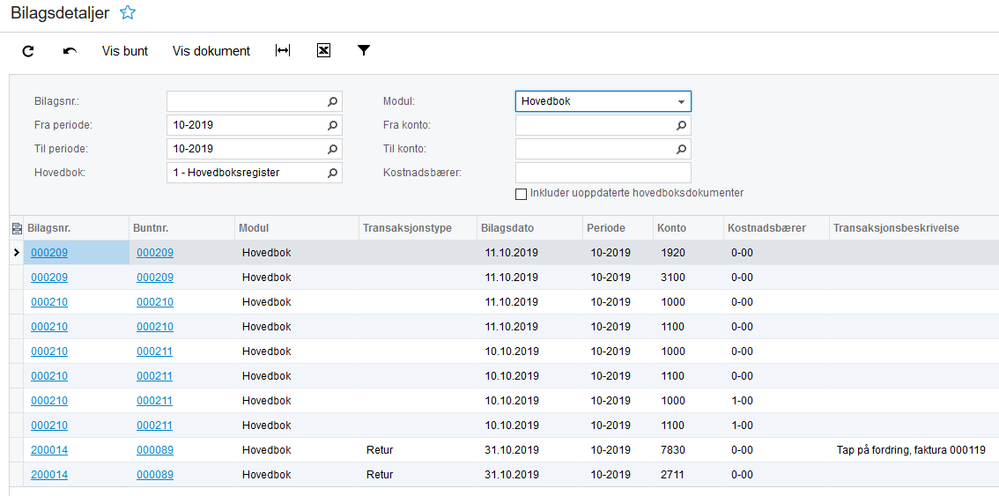Open Buntnr. link 000089 in account 2711 row

point(155,475)
